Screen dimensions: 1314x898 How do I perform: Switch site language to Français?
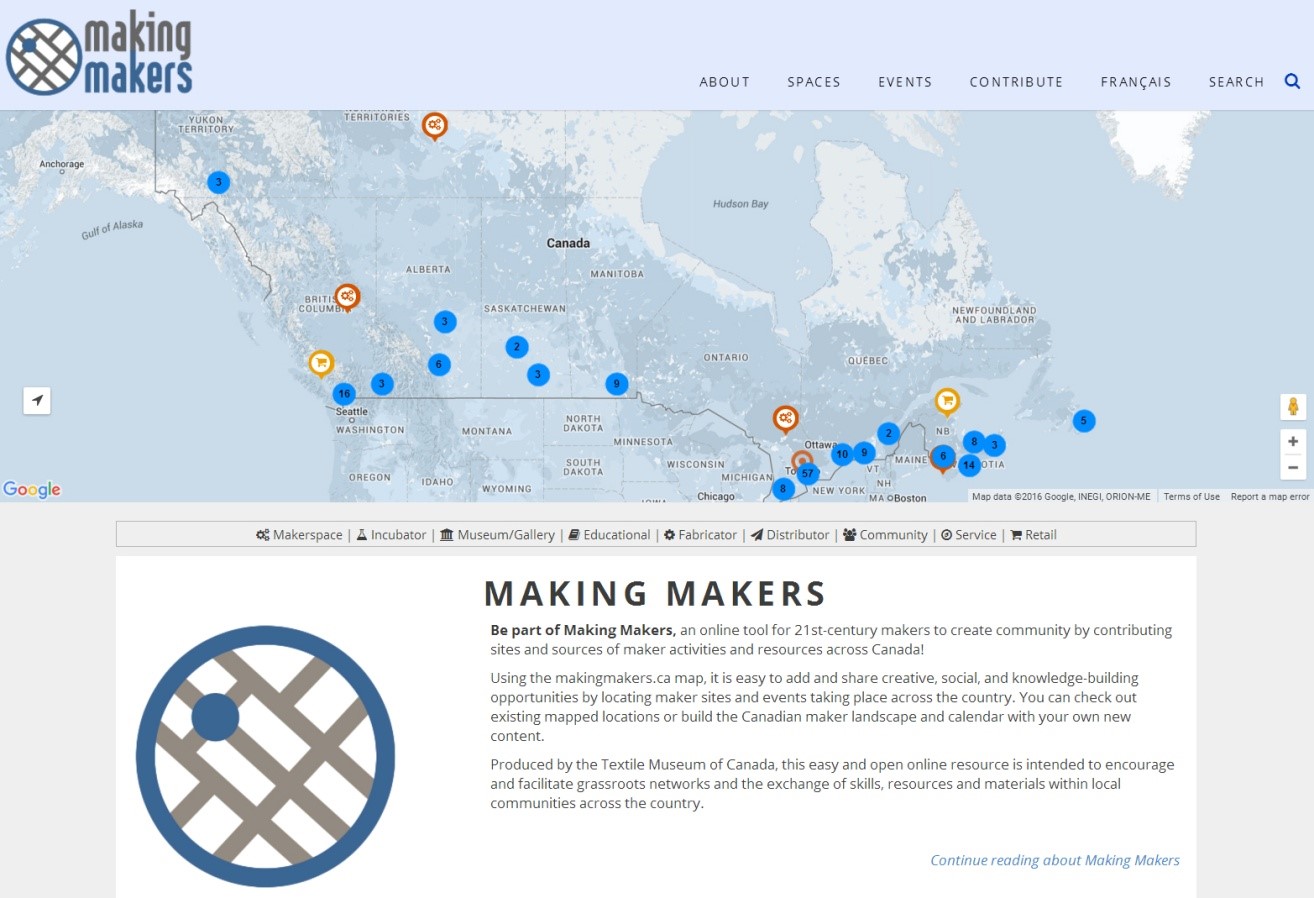[1135, 82]
